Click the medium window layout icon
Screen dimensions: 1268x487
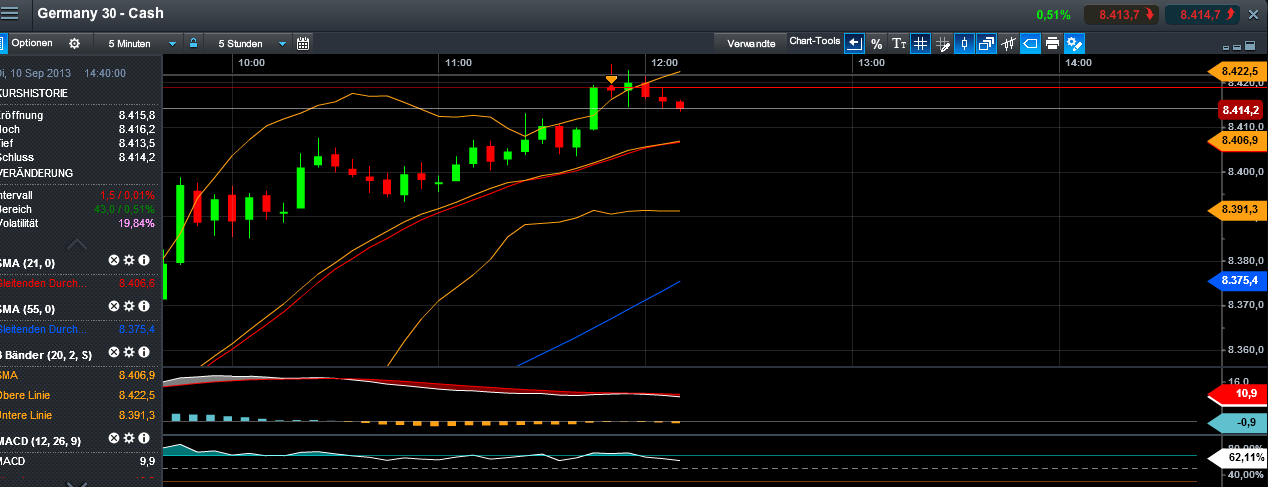pos(1238,47)
